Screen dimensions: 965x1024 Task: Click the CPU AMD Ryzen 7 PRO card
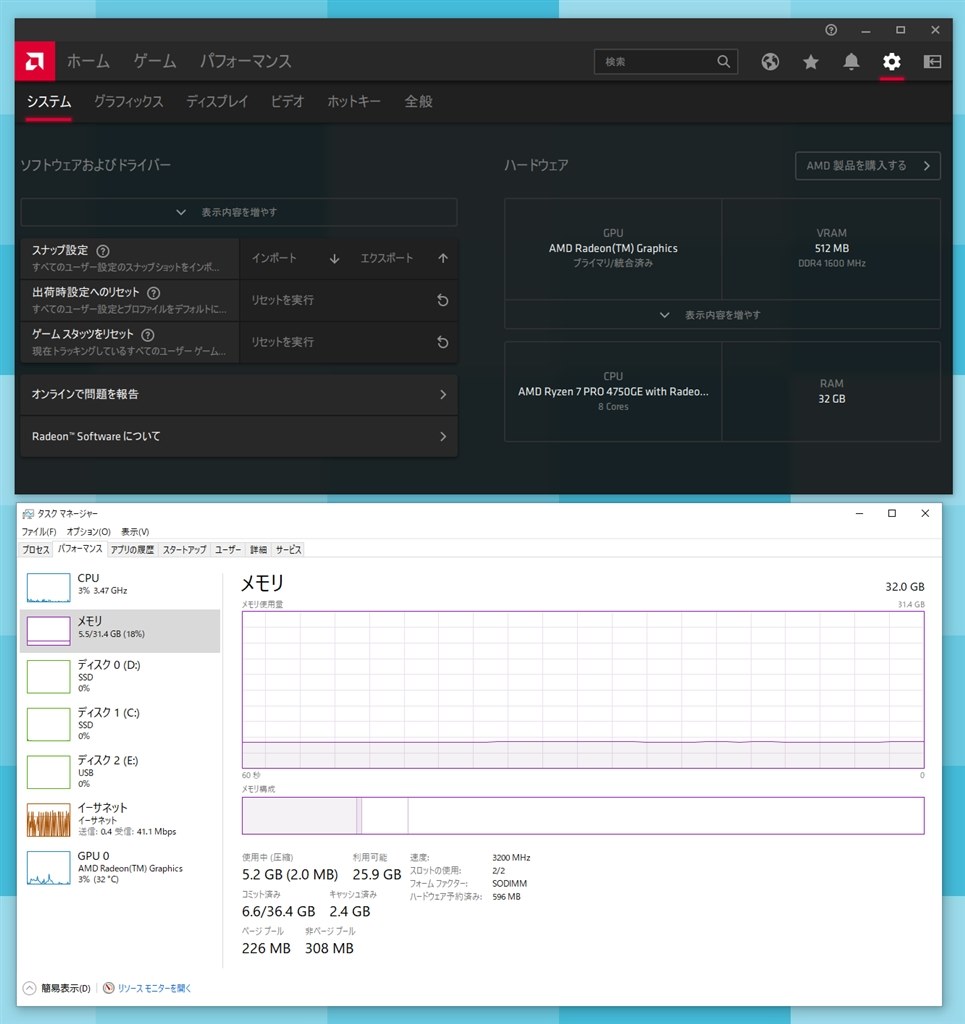point(613,391)
